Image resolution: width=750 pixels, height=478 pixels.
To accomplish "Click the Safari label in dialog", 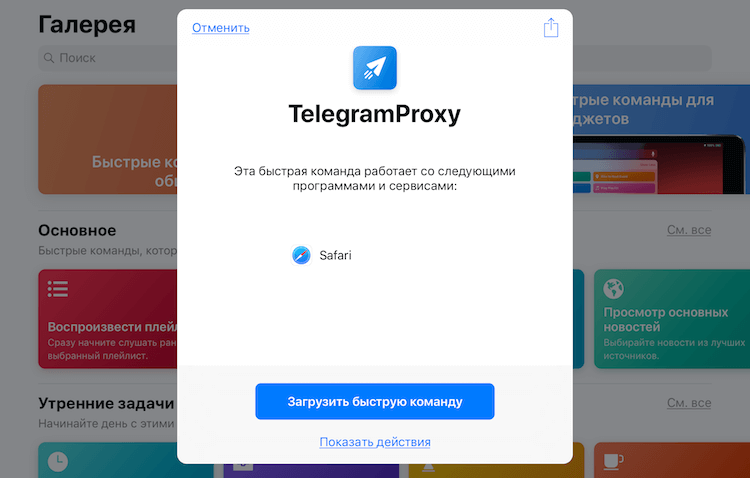I will 335,256.
